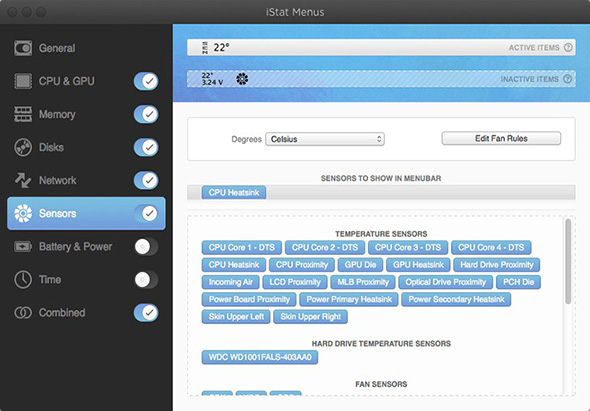The width and height of the screenshot is (590, 411).
Task: Click the Edit Fan Rules button
Action: pyautogui.click(x=501, y=138)
